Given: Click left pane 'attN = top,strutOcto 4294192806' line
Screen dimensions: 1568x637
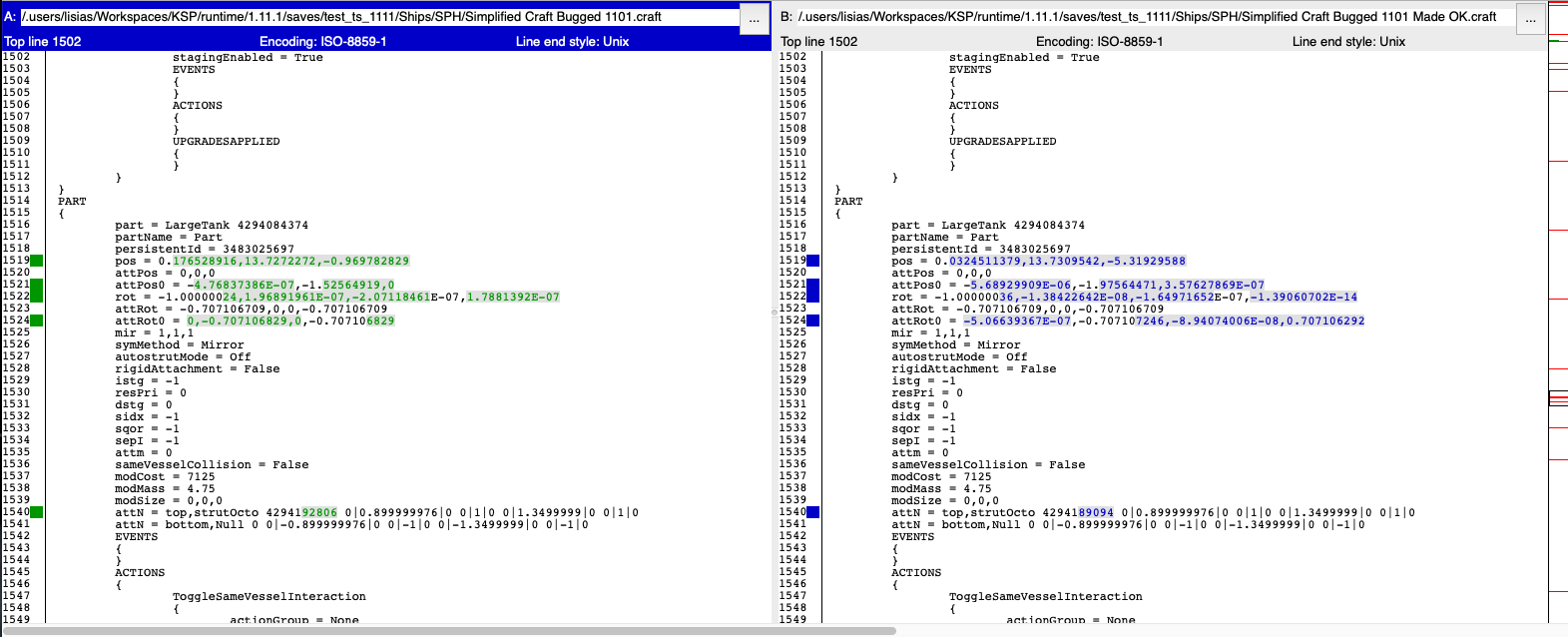Looking at the screenshot, I should [x=377, y=512].
